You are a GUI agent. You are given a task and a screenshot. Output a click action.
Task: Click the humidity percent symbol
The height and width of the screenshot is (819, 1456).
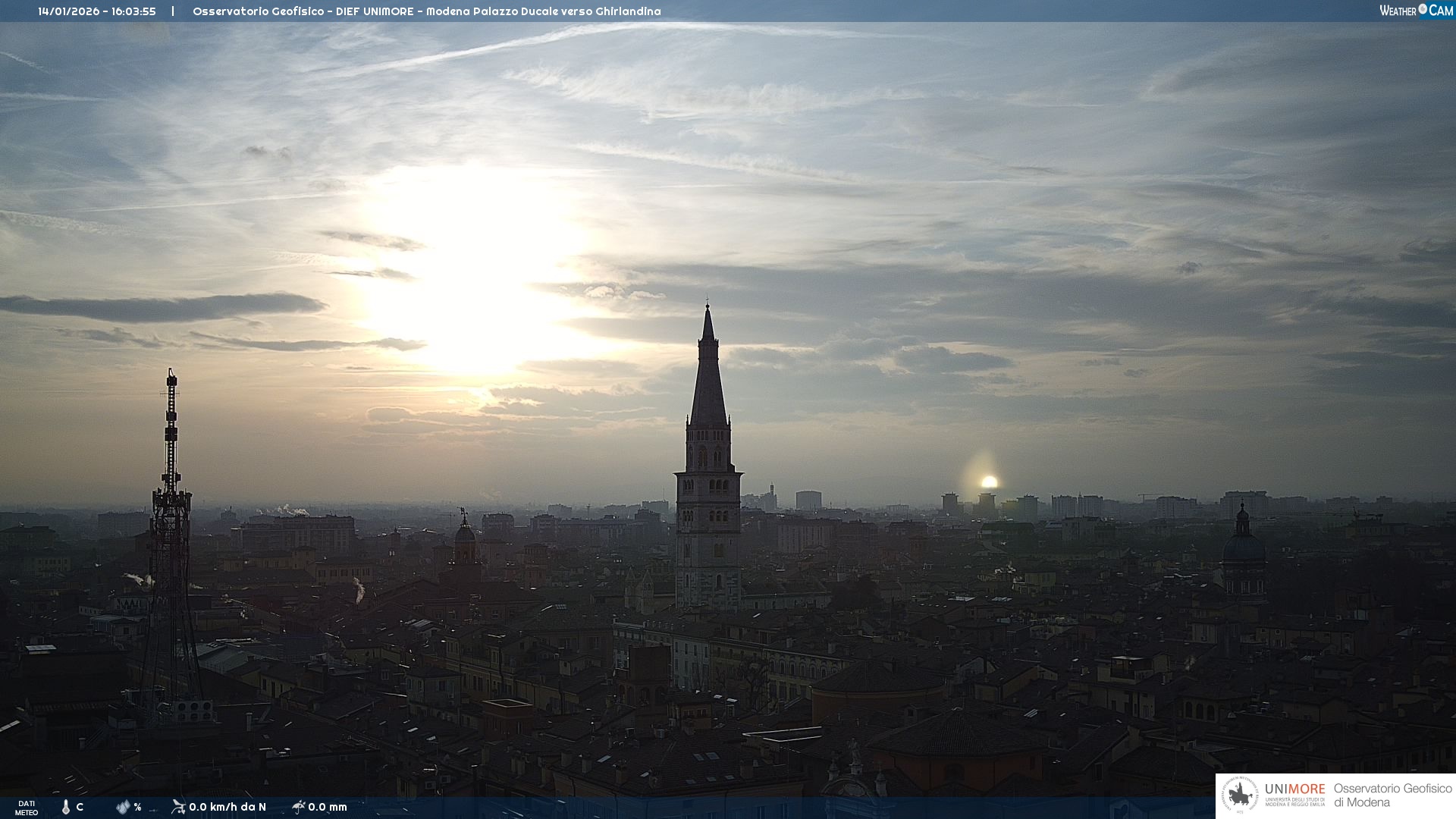138,807
